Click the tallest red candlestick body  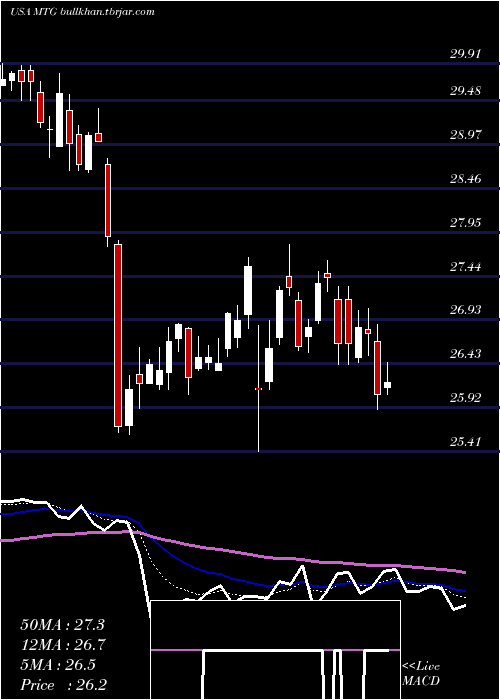(118, 336)
